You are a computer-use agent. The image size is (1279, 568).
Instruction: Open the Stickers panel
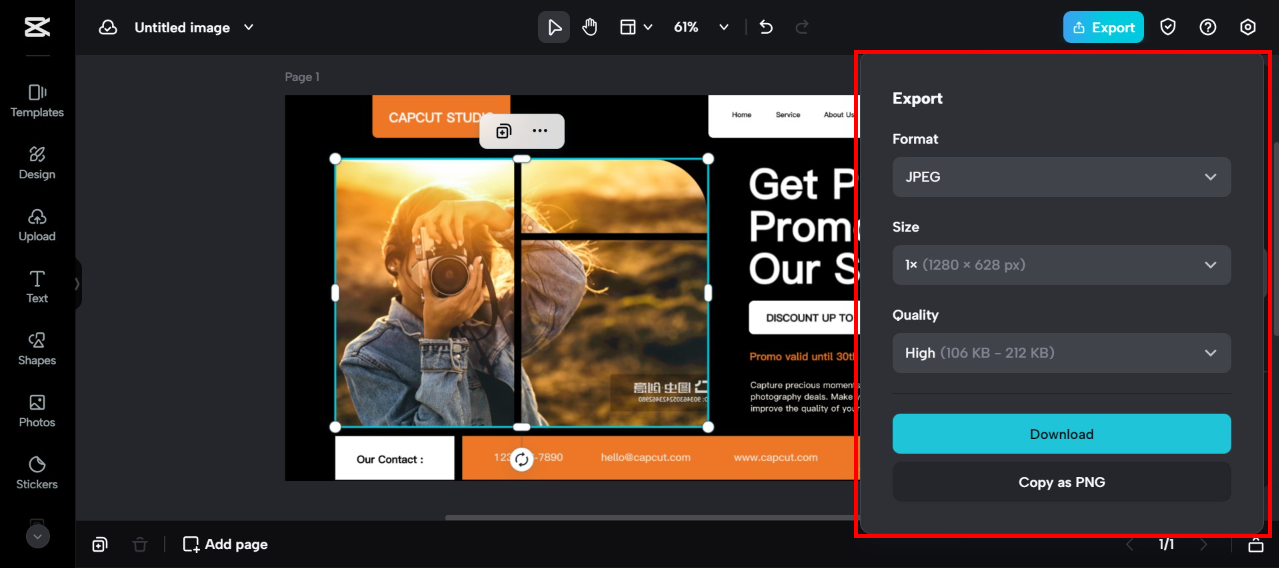tap(37, 473)
